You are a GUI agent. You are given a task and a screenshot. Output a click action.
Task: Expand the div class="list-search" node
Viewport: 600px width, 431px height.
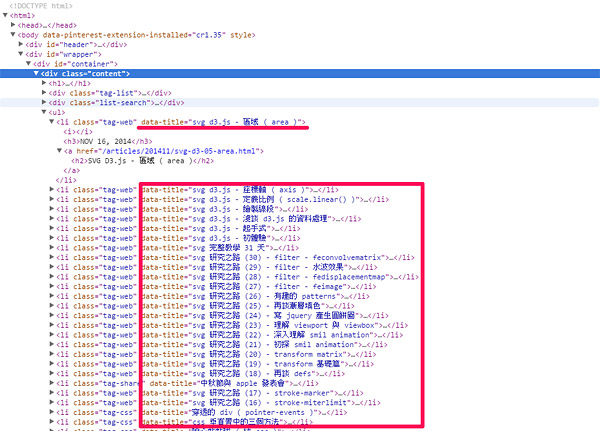[44, 102]
